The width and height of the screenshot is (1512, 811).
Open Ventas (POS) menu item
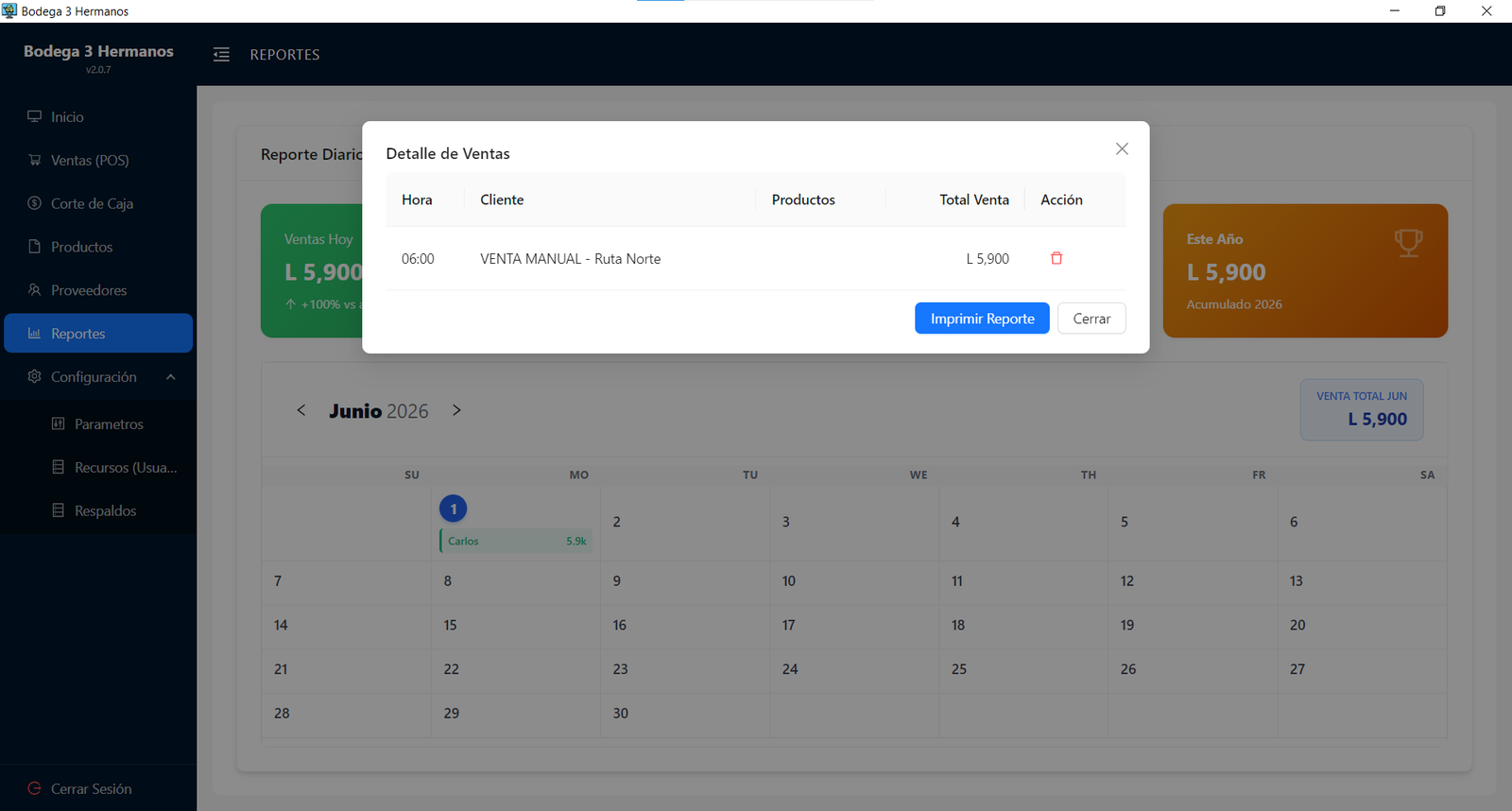(98, 160)
